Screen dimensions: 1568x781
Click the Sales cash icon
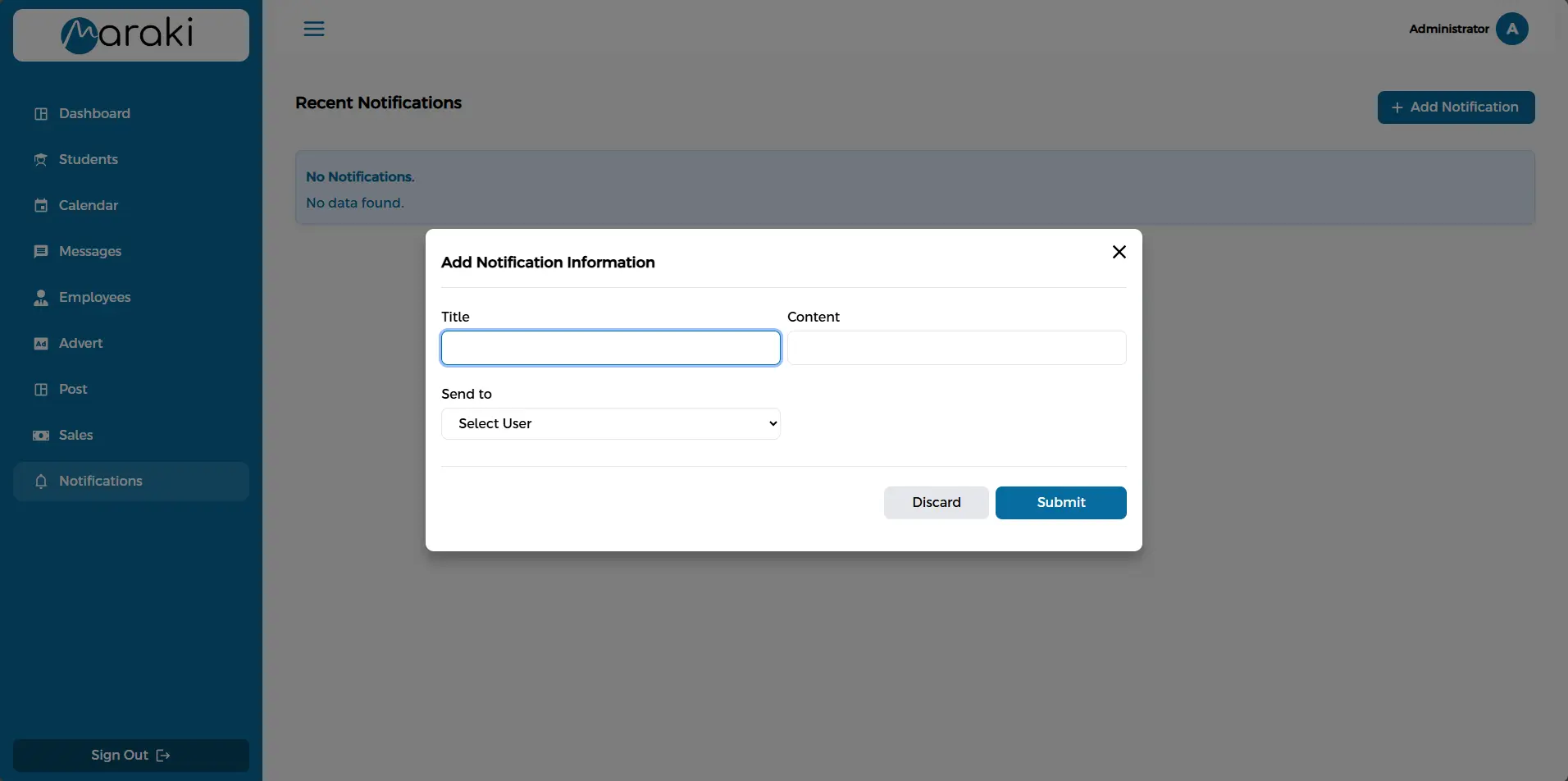coord(41,436)
